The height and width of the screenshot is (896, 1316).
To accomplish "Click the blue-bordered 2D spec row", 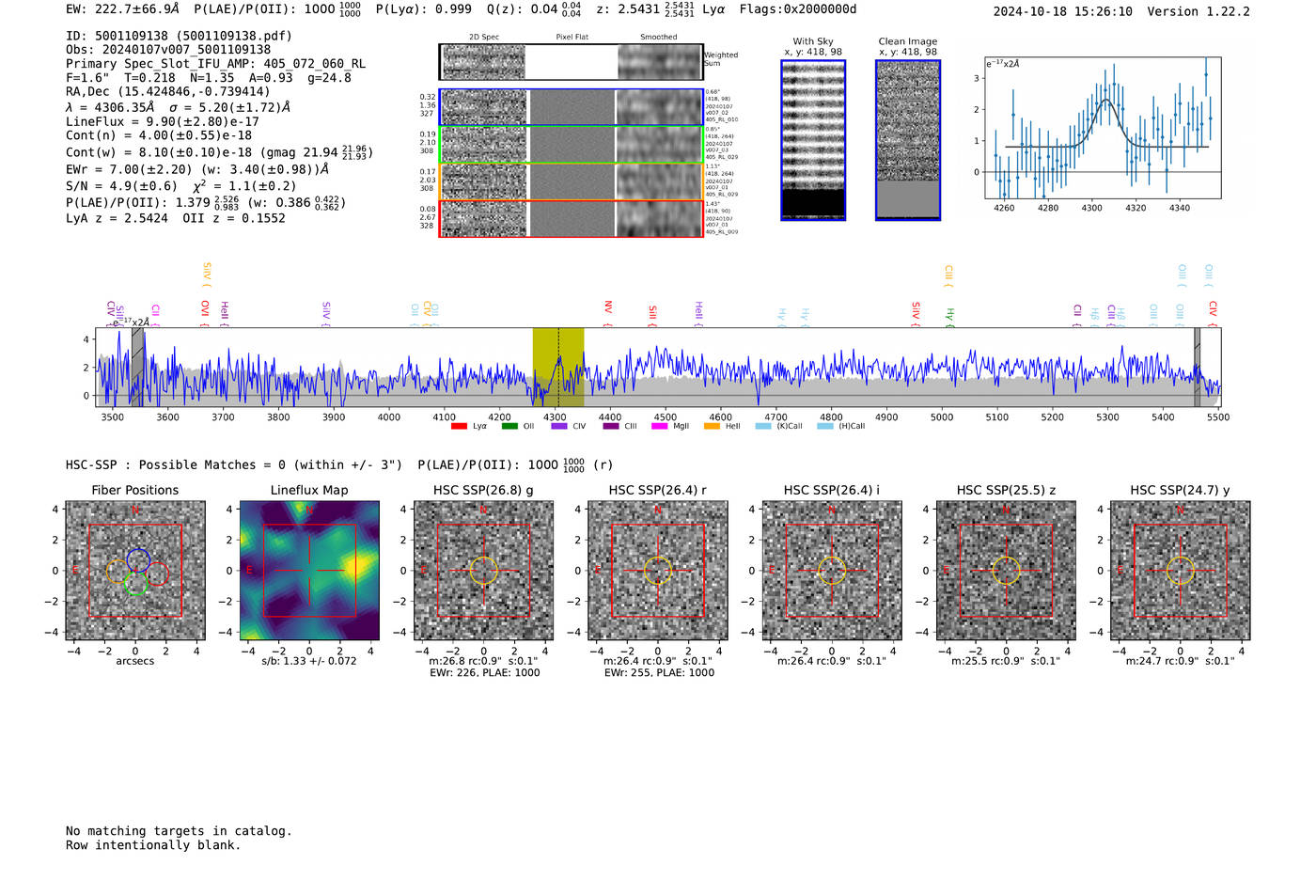I will click(x=572, y=107).
